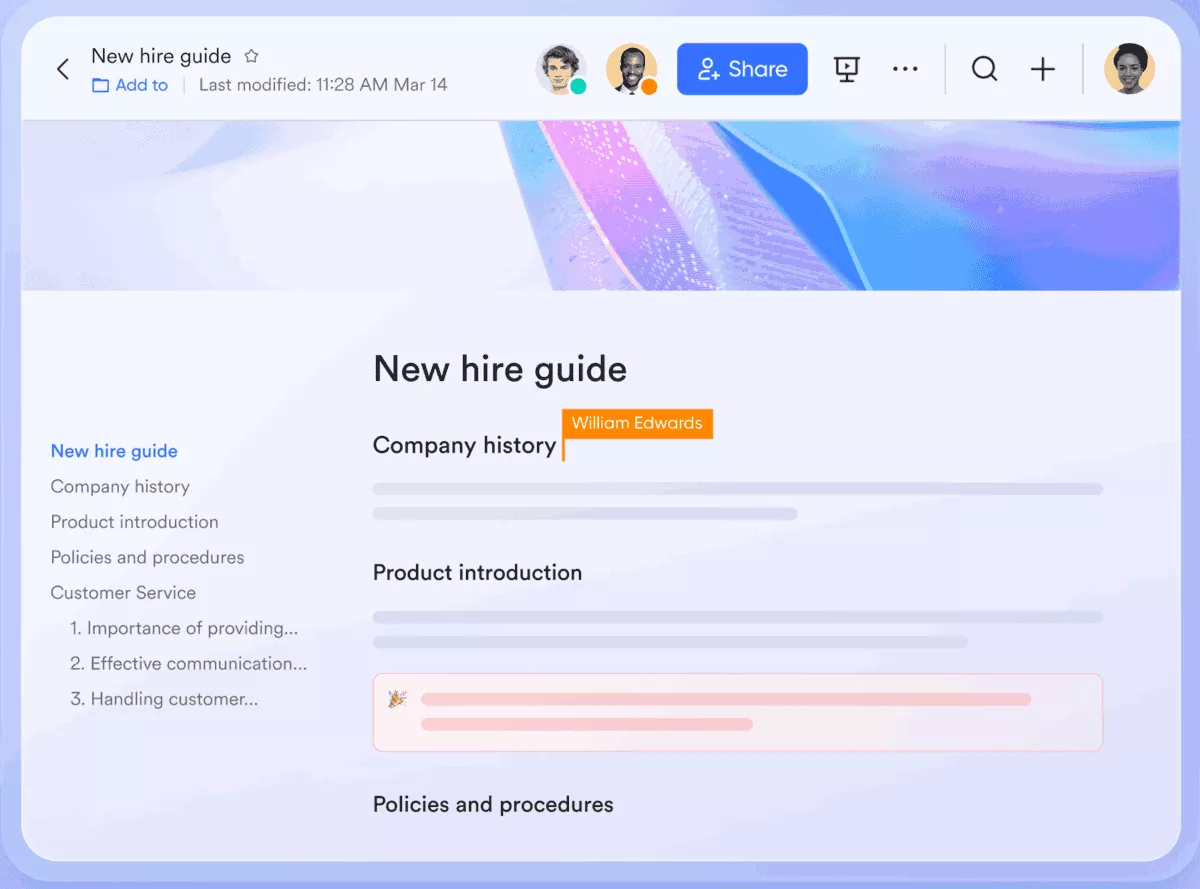The width and height of the screenshot is (1200, 889).
Task: Select Customer Service in the outline
Action: pos(123,592)
